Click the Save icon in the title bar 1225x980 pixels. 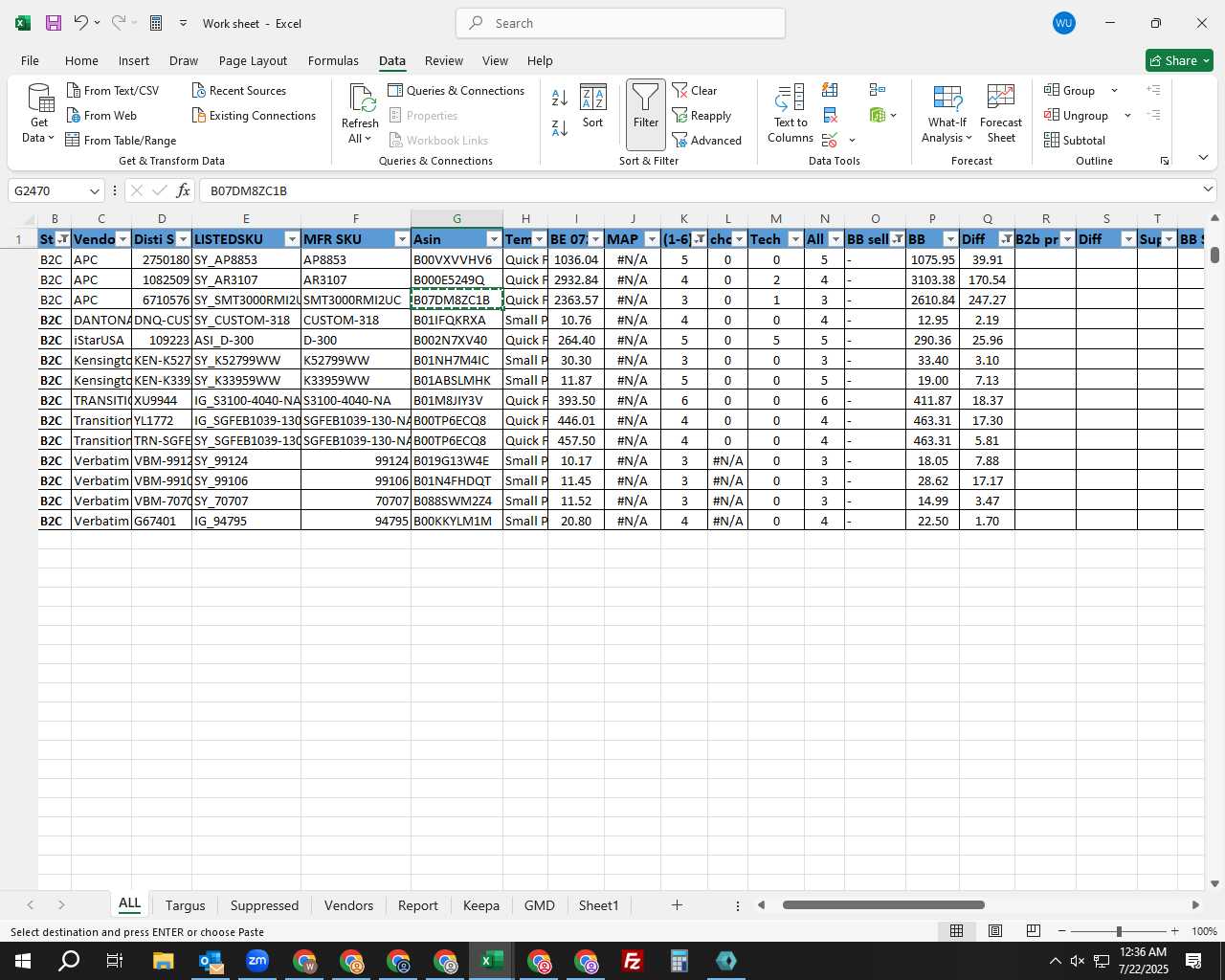[x=54, y=23]
